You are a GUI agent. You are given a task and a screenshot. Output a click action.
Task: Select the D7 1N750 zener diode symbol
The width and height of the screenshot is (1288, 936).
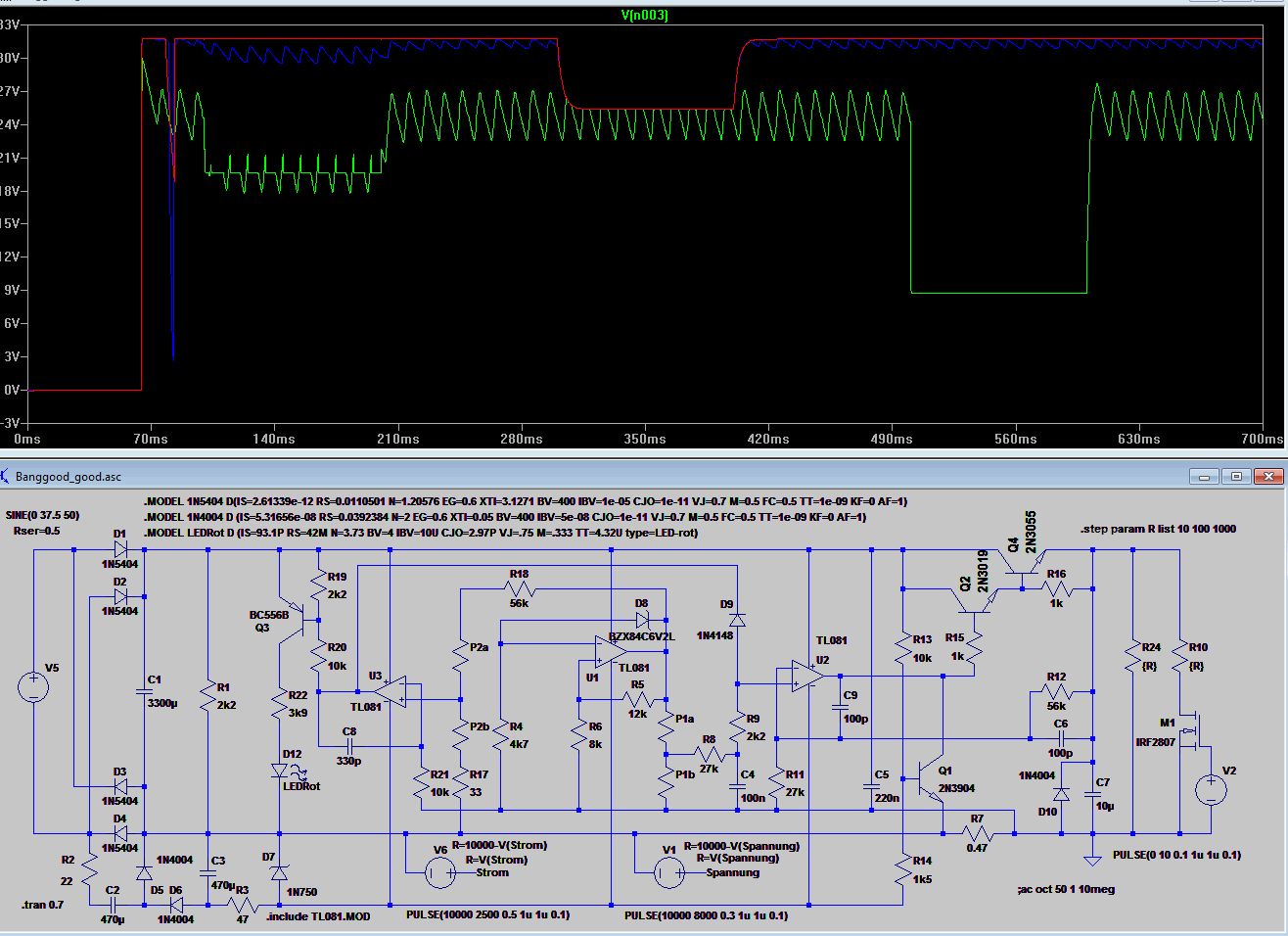[x=280, y=871]
